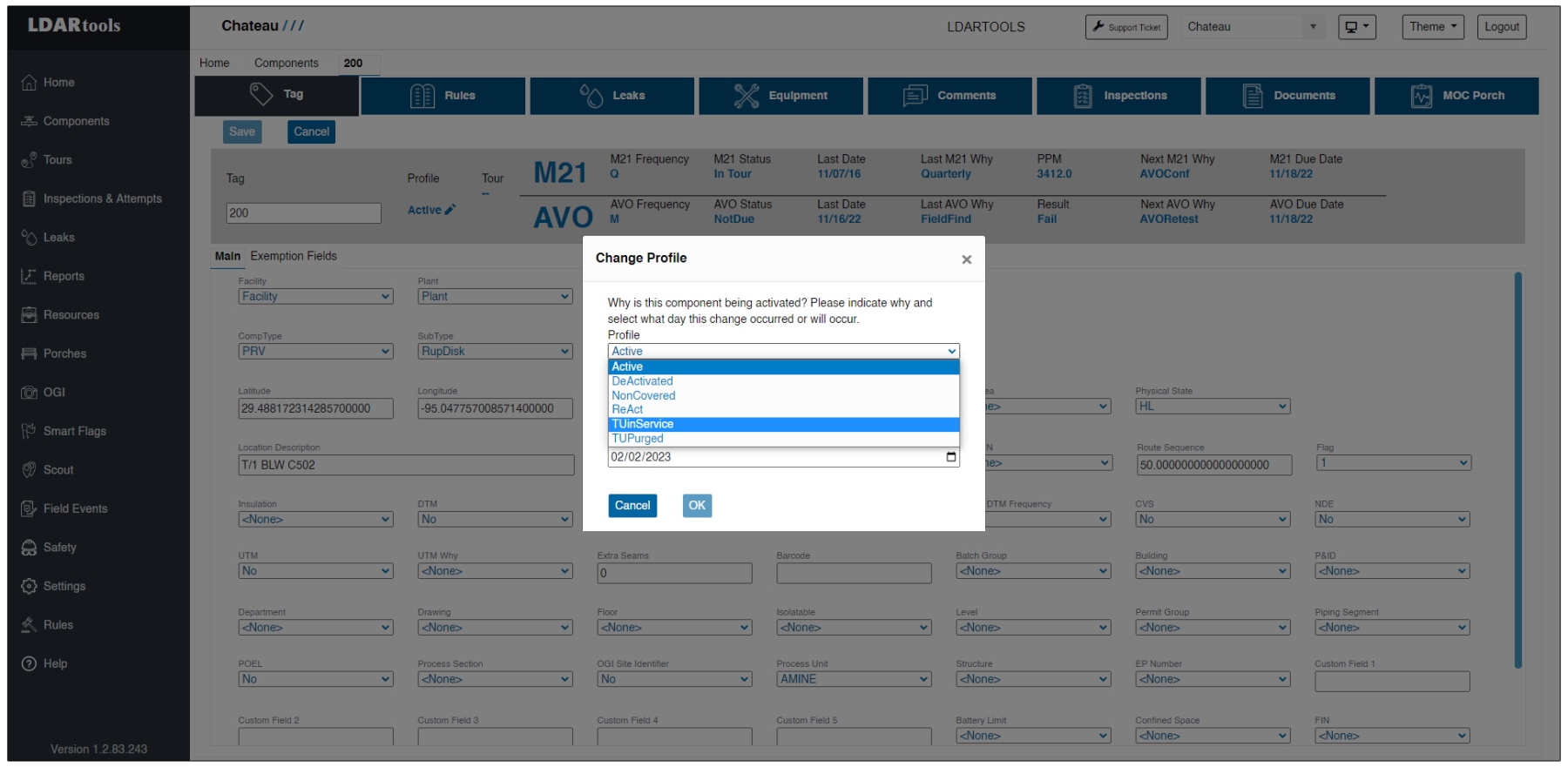This screenshot has width=1568, height=767.
Task: Open Settings gear in sidebar
Action: click(x=53, y=586)
